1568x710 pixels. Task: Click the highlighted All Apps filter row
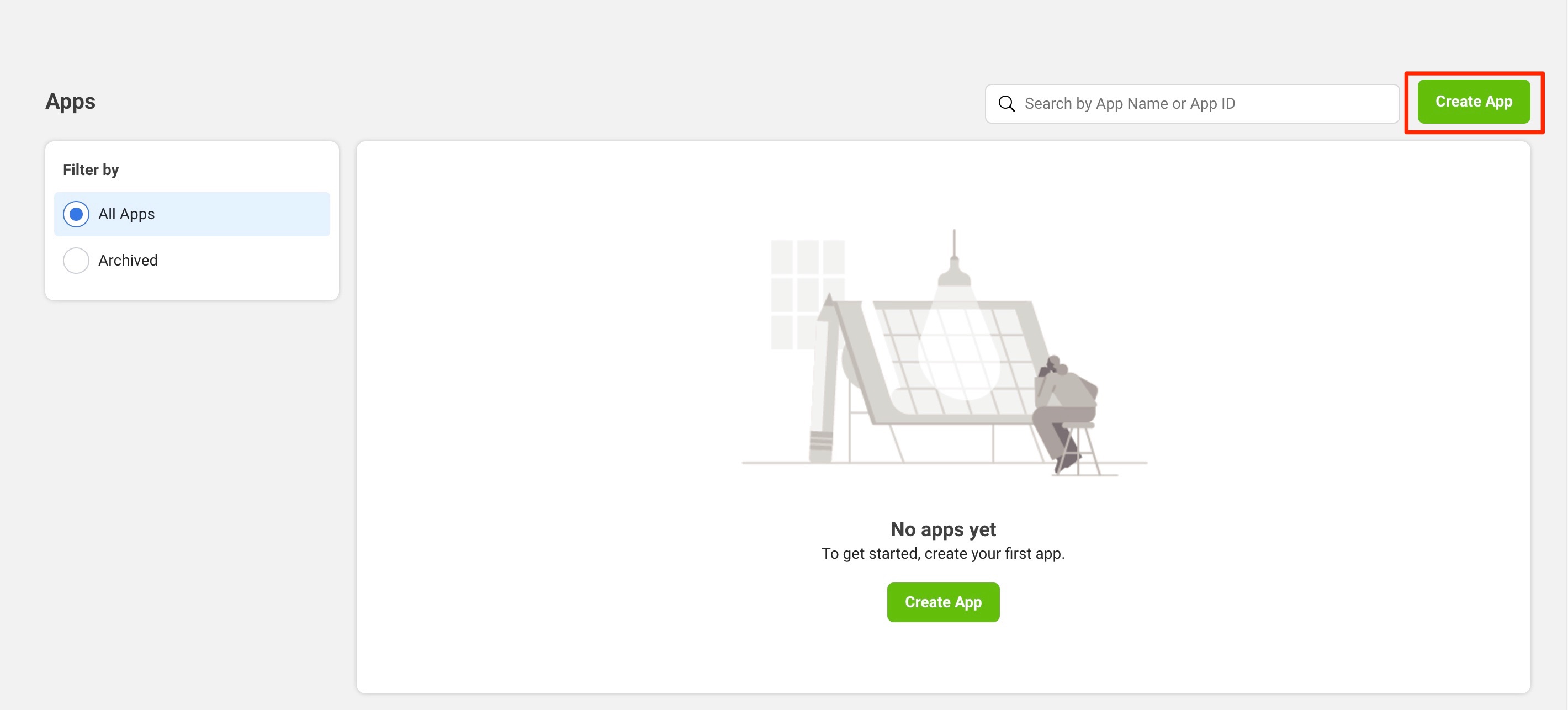point(192,214)
